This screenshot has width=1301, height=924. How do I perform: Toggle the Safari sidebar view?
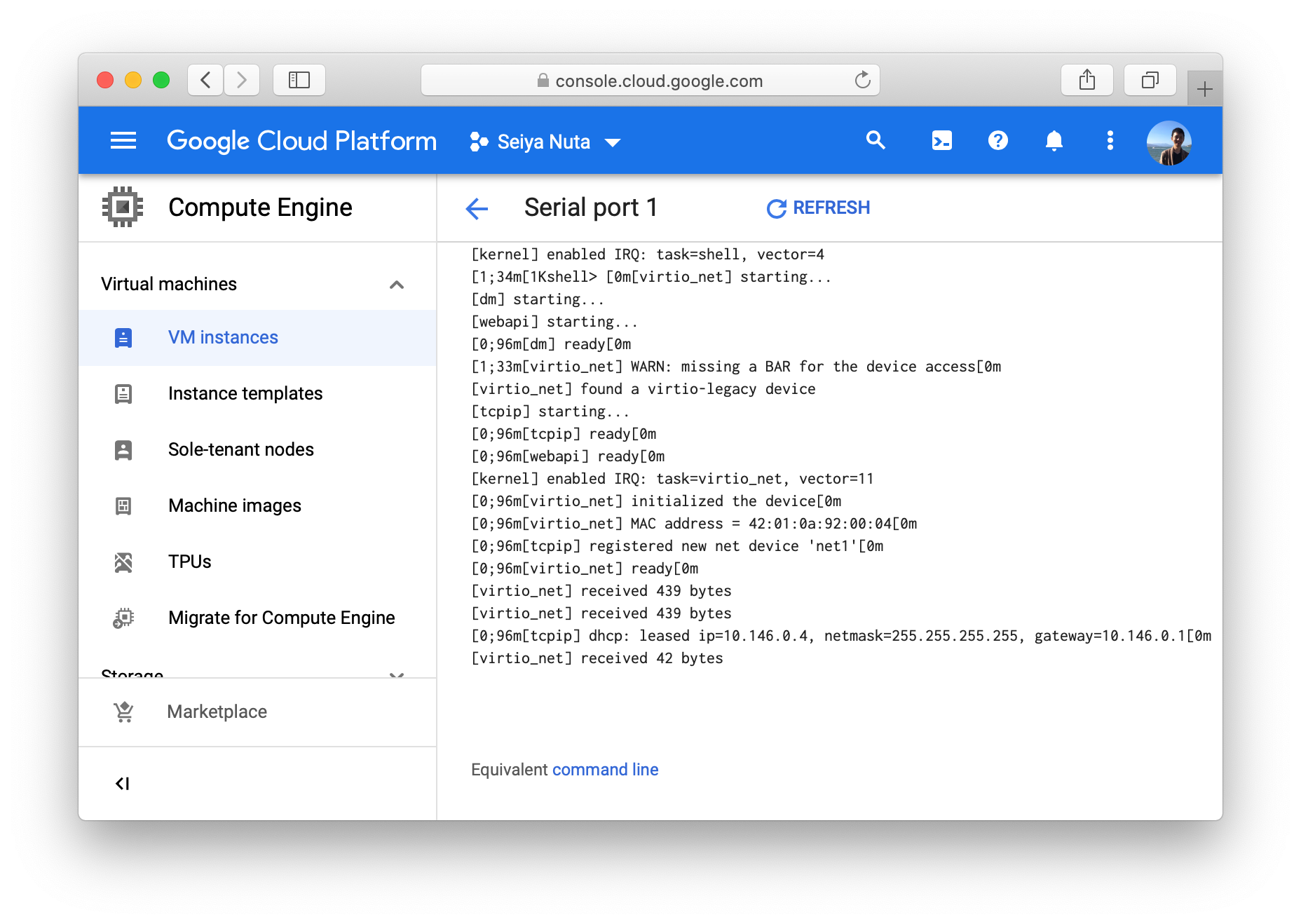299,79
